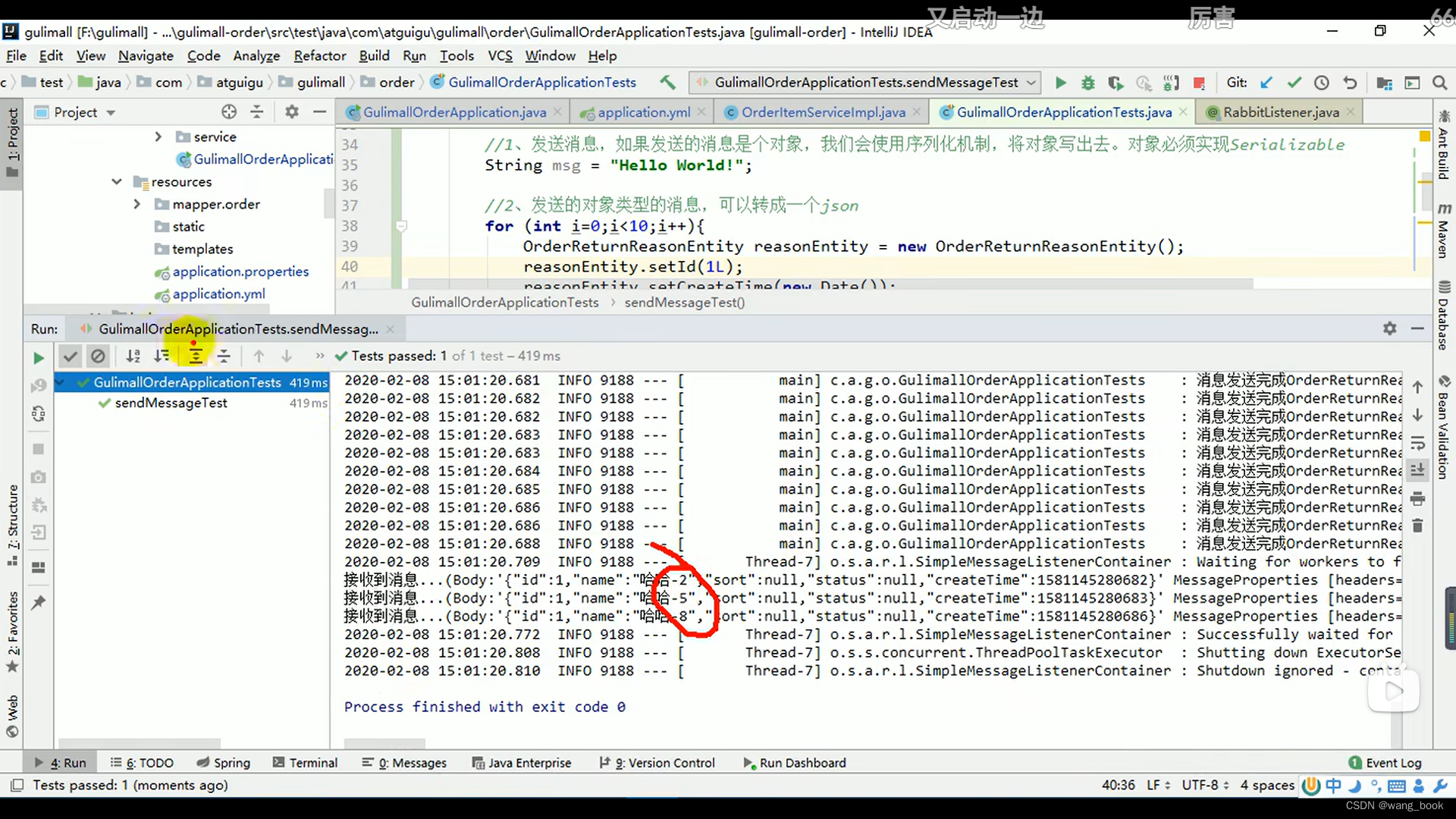
Task: Open the GulimallOrderApplicationTests.java tab
Action: (x=1062, y=112)
